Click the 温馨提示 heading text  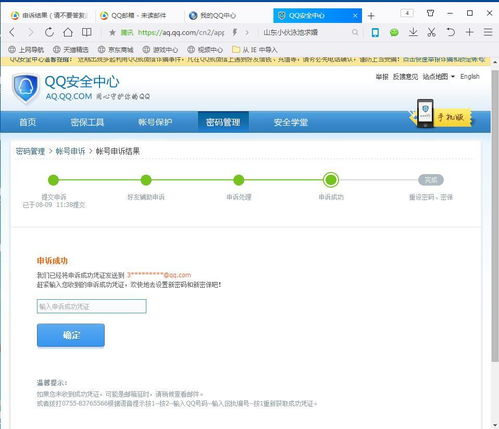pos(52,382)
